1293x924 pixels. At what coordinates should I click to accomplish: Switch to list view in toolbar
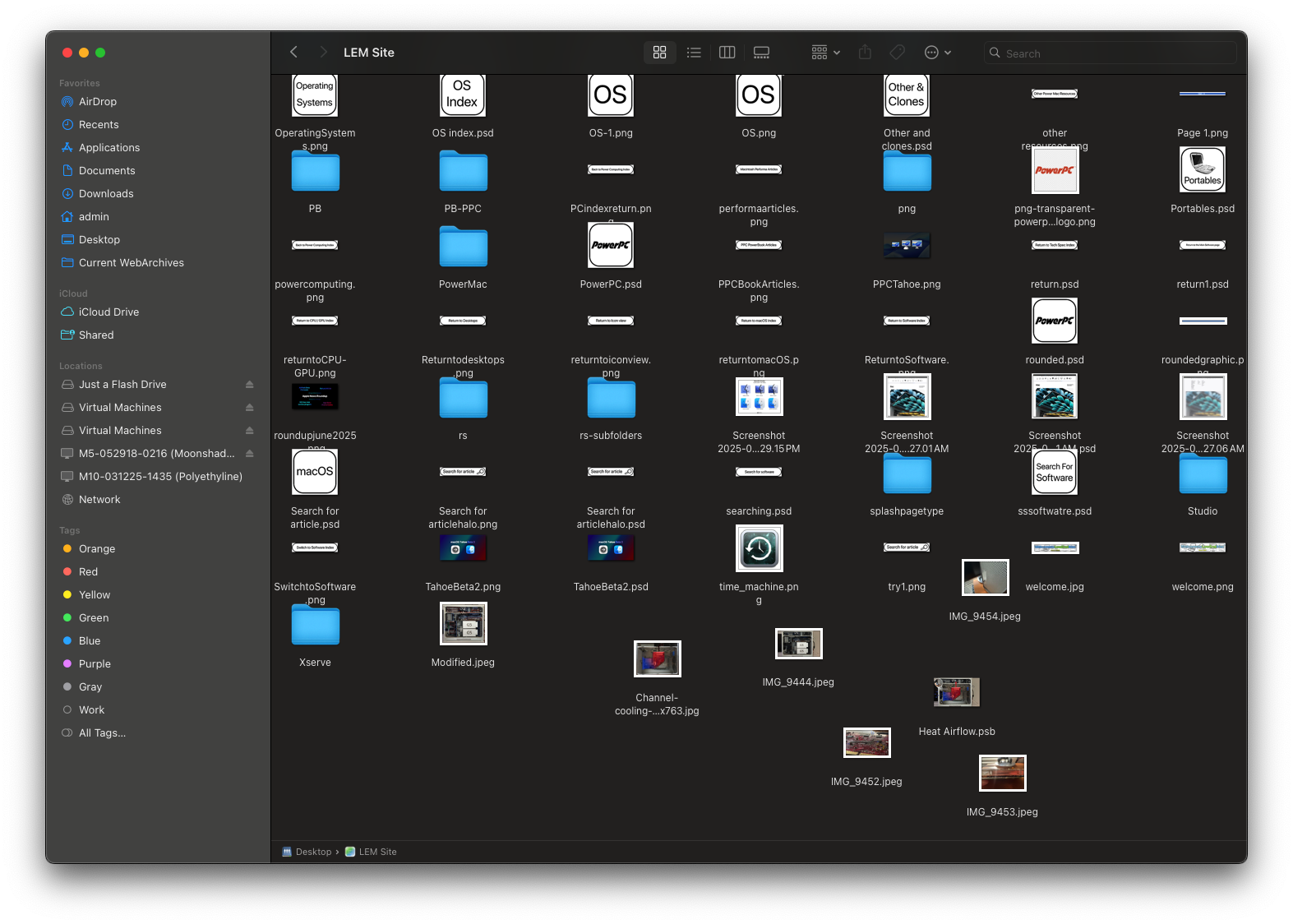[x=694, y=53]
